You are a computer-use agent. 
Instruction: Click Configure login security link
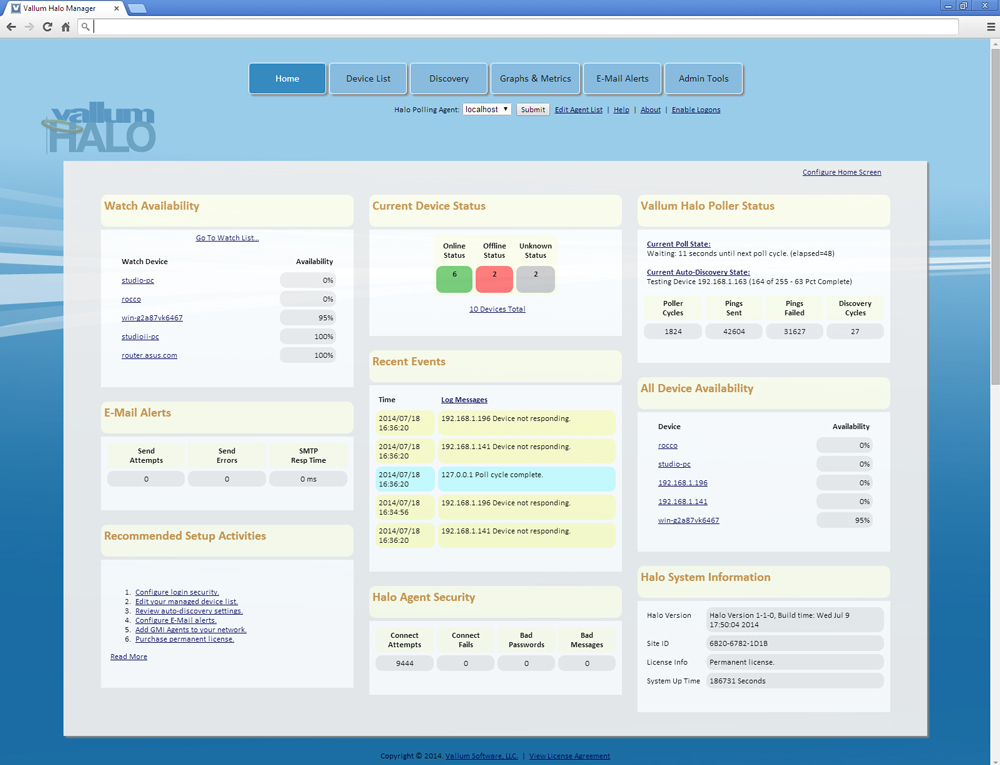pyautogui.click(x=177, y=592)
